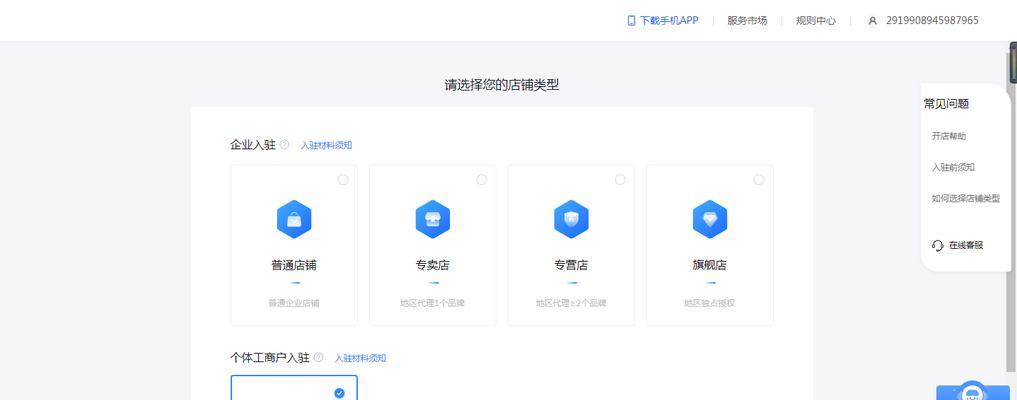Select the 旗舰店 radio button
1017x400 pixels.
(x=759, y=180)
